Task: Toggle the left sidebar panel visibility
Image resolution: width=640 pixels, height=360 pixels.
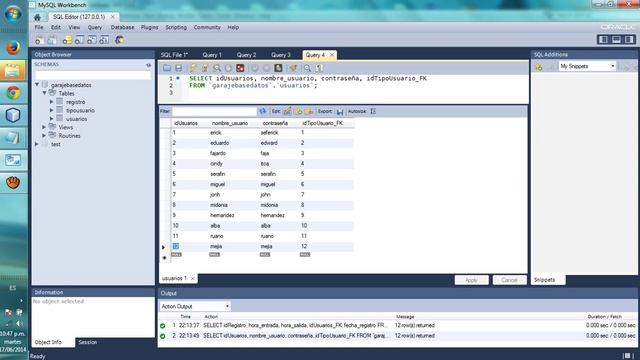Action: click(604, 40)
